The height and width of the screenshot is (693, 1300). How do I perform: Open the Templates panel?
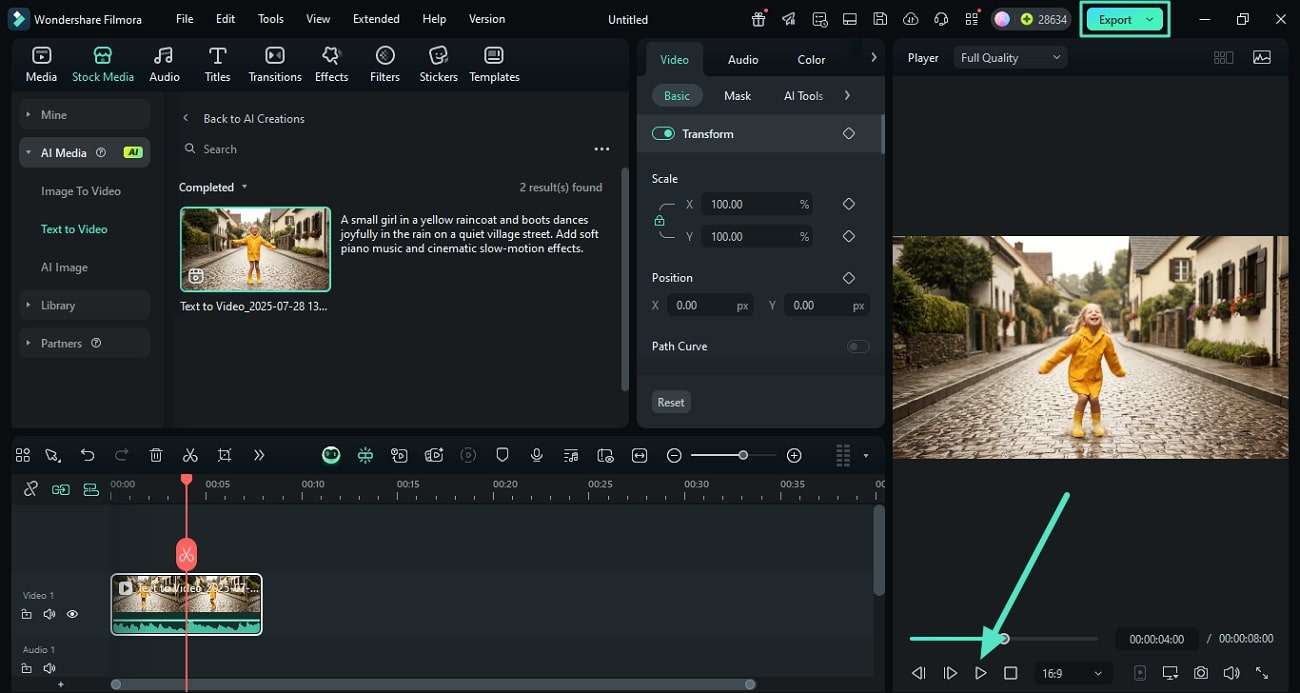tap(494, 64)
